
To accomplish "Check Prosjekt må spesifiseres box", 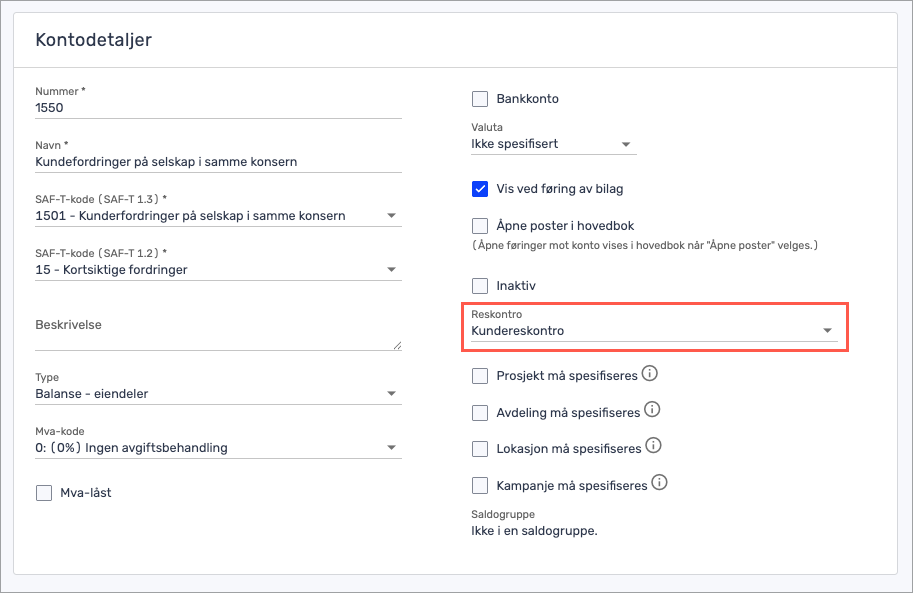I will point(480,376).
